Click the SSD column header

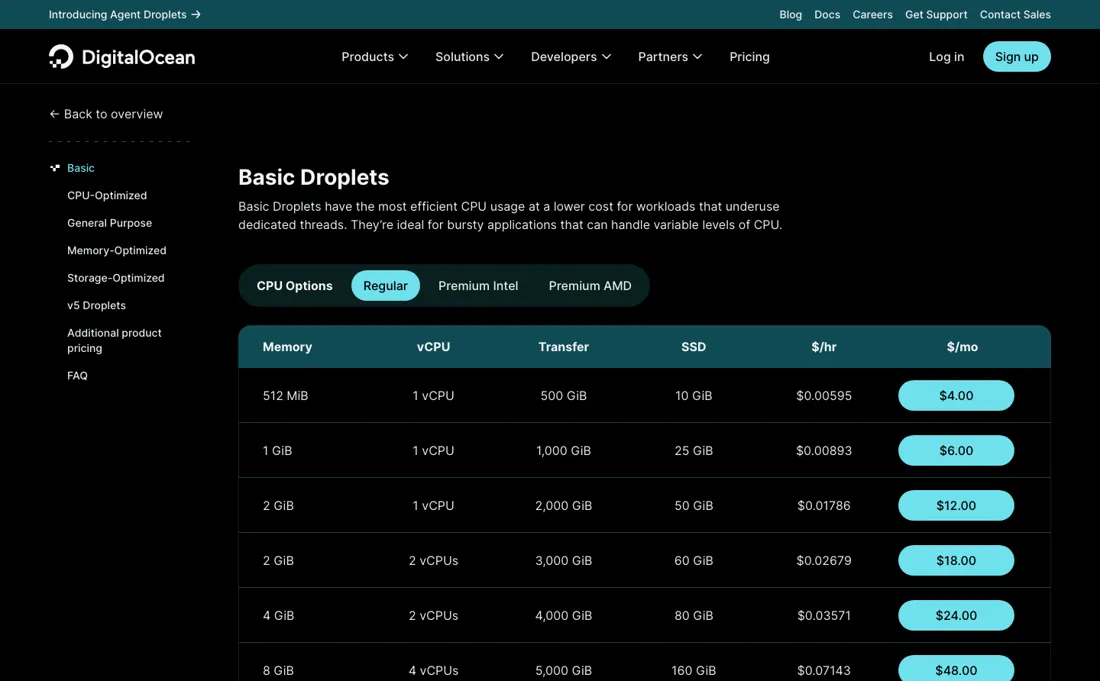(x=693, y=346)
